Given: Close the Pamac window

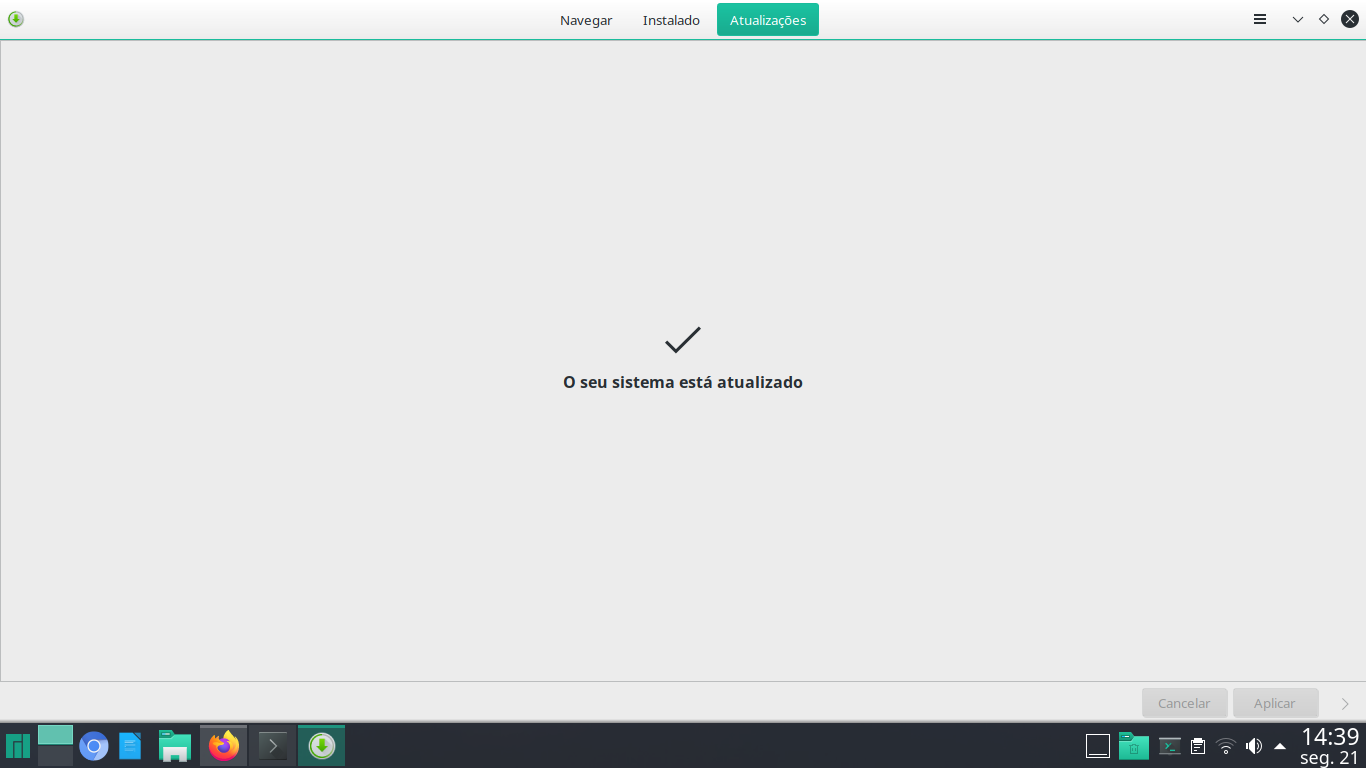Looking at the screenshot, I should 1350,19.
